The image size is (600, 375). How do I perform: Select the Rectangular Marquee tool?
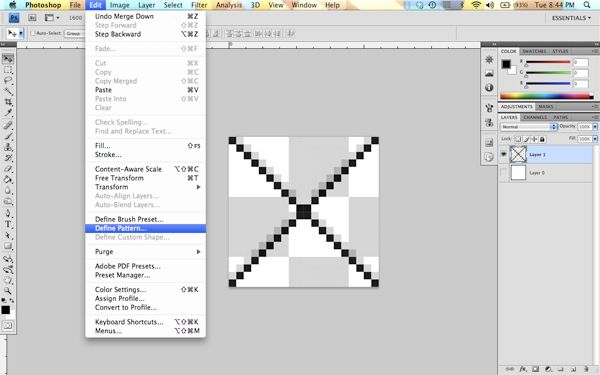[x=8, y=70]
